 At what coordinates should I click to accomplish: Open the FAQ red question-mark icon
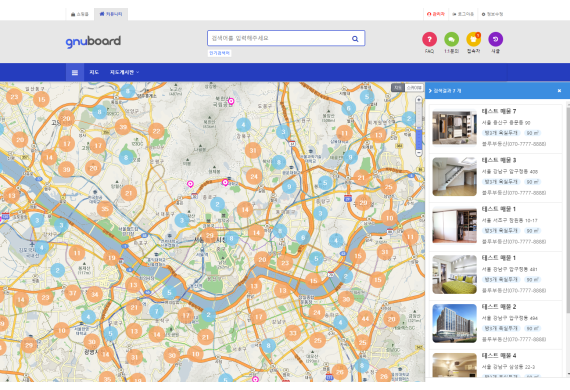click(x=429, y=39)
